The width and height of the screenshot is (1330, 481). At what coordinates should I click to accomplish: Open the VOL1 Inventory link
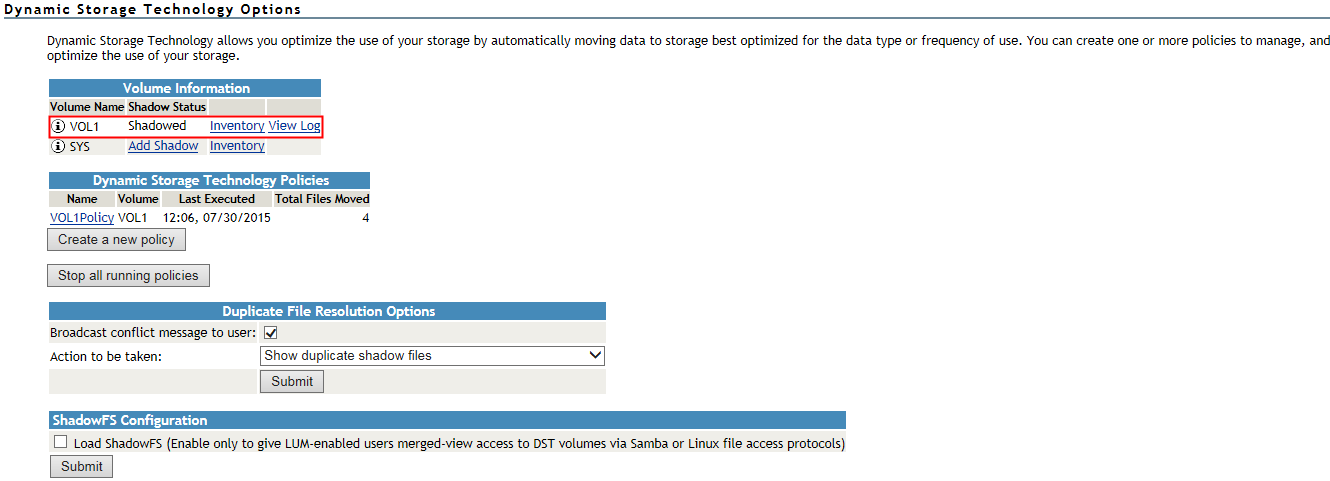click(237, 126)
